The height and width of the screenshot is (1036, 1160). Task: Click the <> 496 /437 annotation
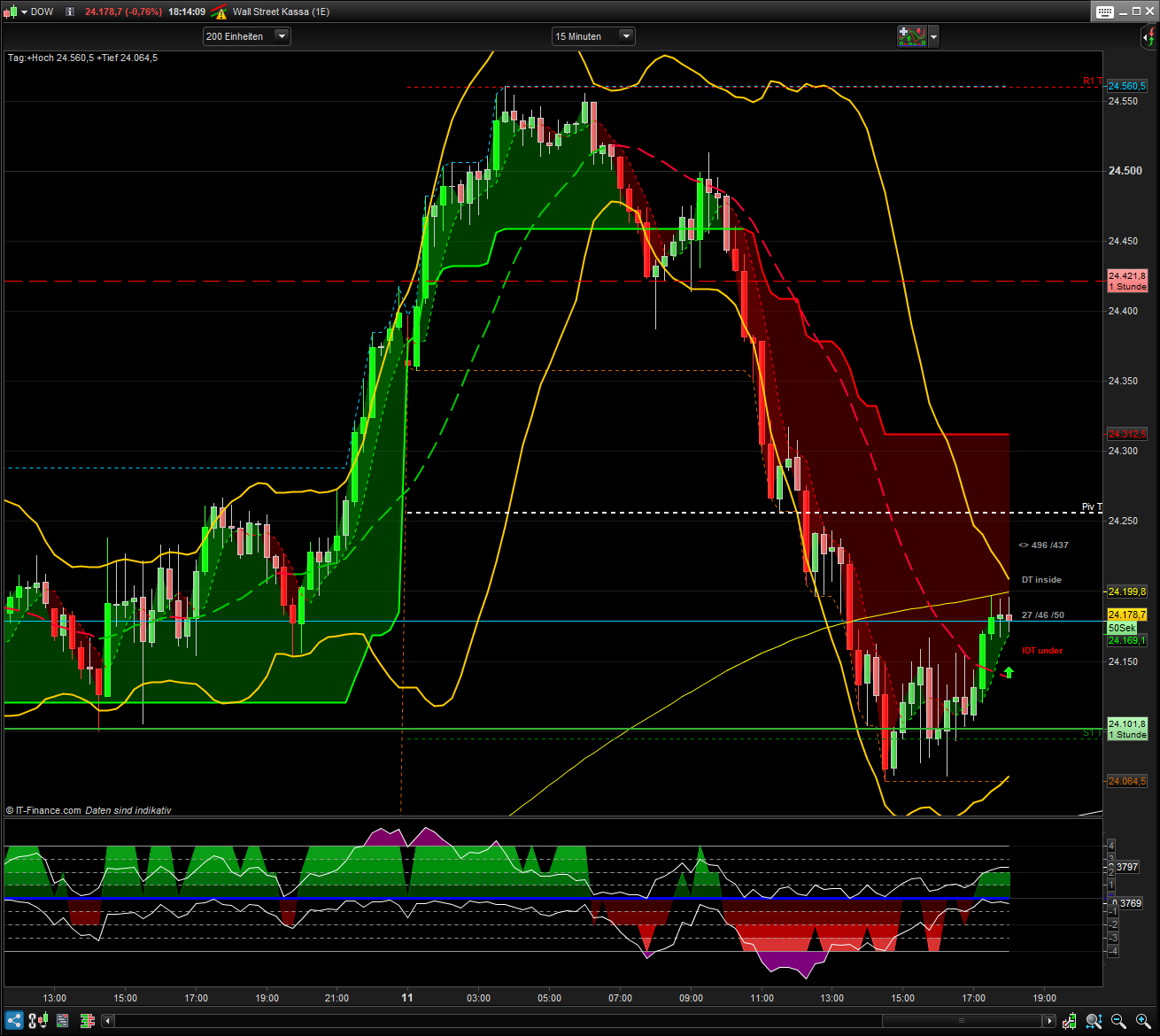(1043, 545)
